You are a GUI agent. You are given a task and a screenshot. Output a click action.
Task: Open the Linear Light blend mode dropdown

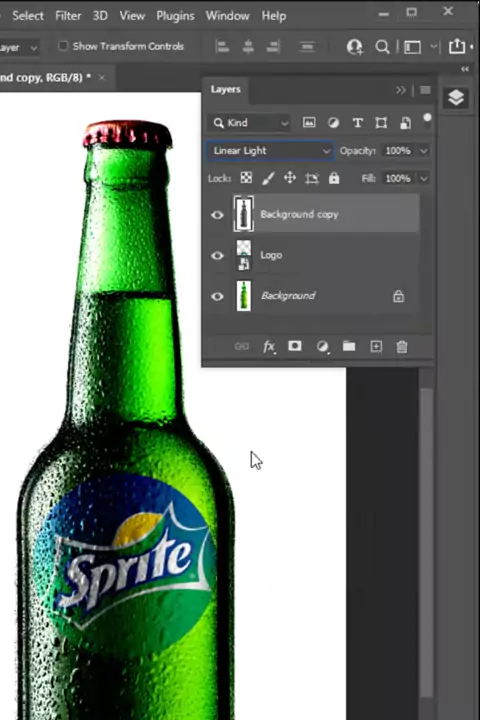click(271, 151)
